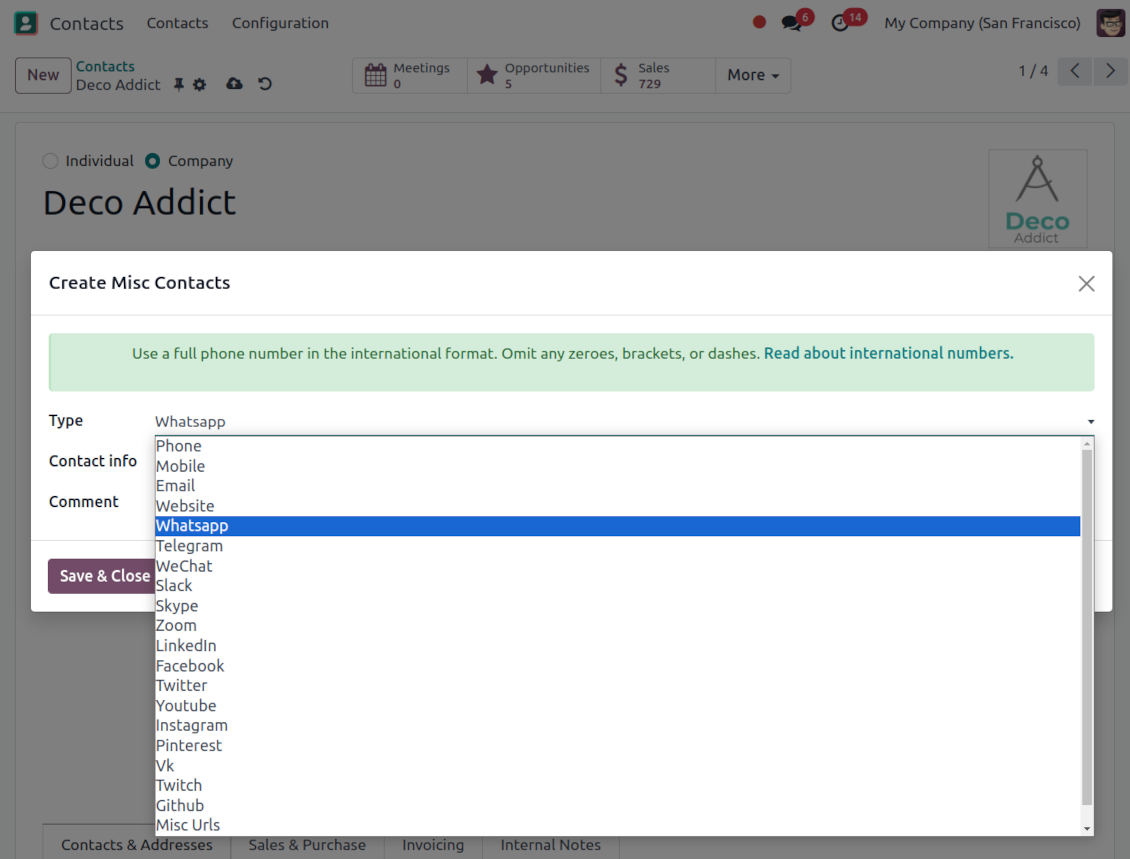This screenshot has height=859, width=1130.
Task: Expand the More dropdown
Action: [x=753, y=75]
